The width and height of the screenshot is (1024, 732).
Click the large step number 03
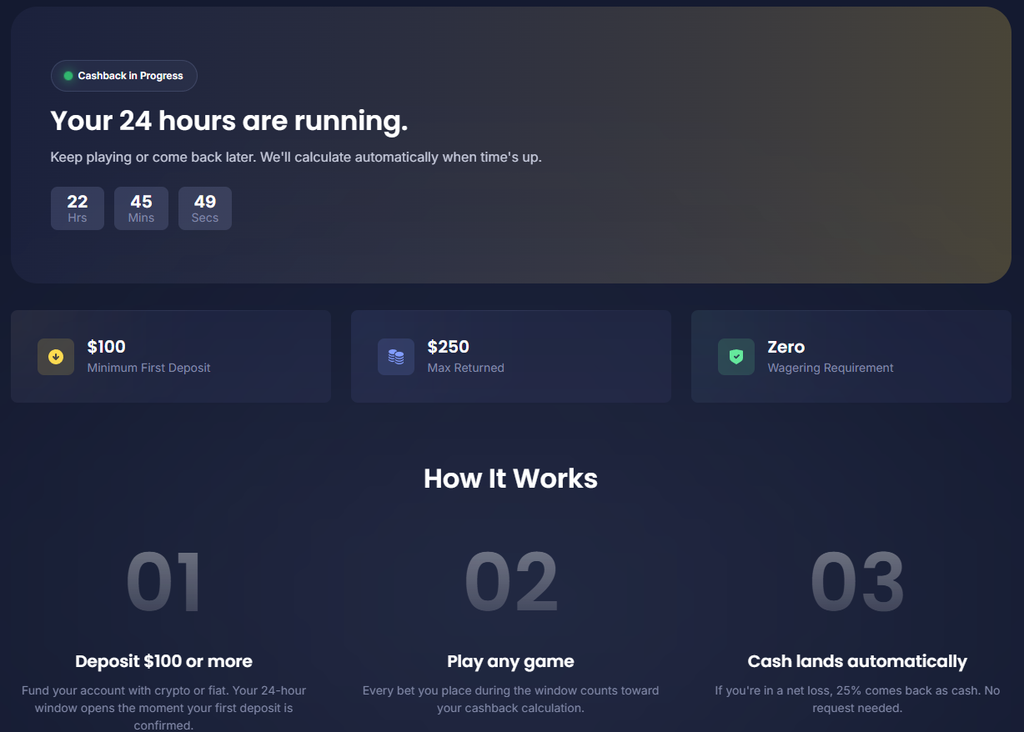pos(857,582)
